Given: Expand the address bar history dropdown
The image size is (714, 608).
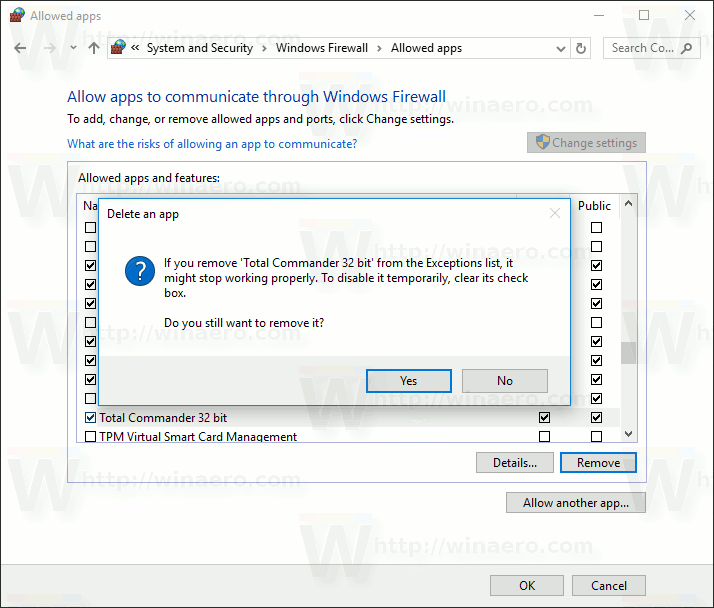Looking at the screenshot, I should click(x=561, y=48).
